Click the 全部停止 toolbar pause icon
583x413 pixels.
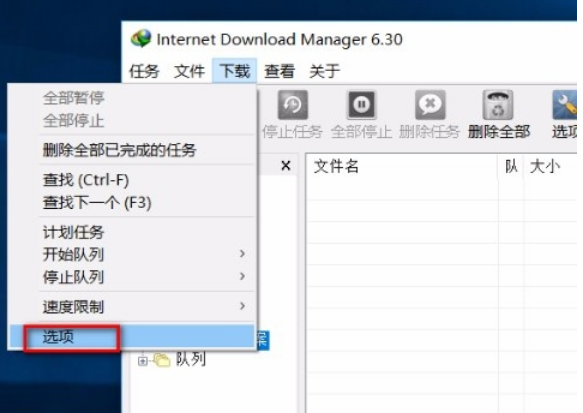point(361,105)
